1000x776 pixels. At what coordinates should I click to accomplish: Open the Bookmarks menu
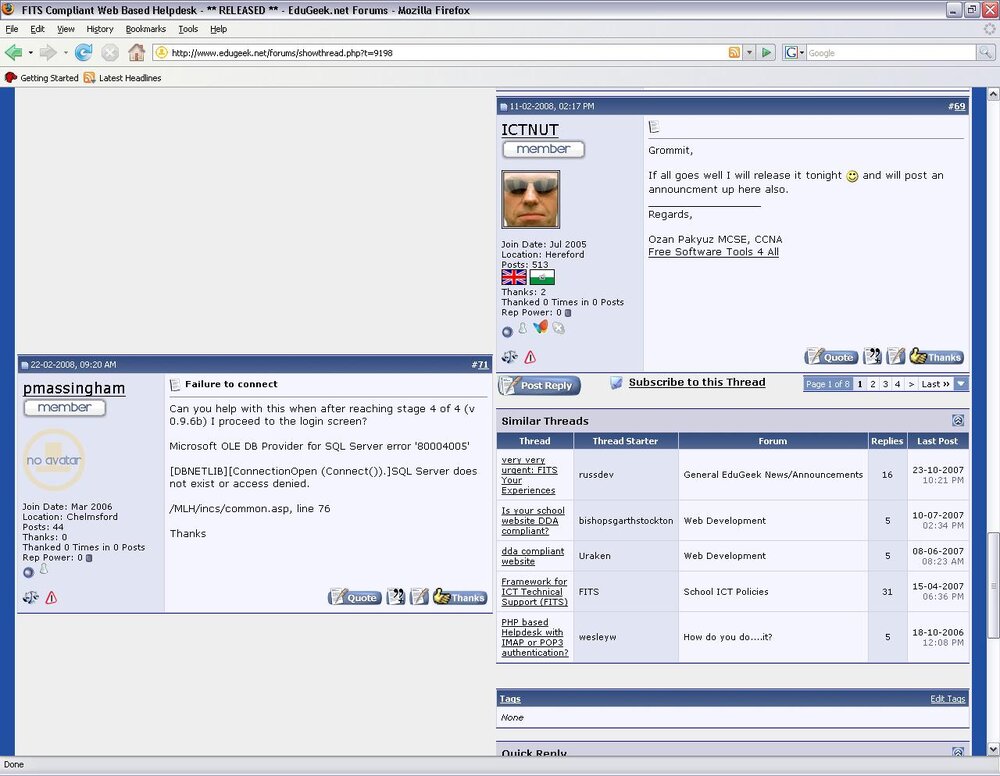tap(145, 29)
